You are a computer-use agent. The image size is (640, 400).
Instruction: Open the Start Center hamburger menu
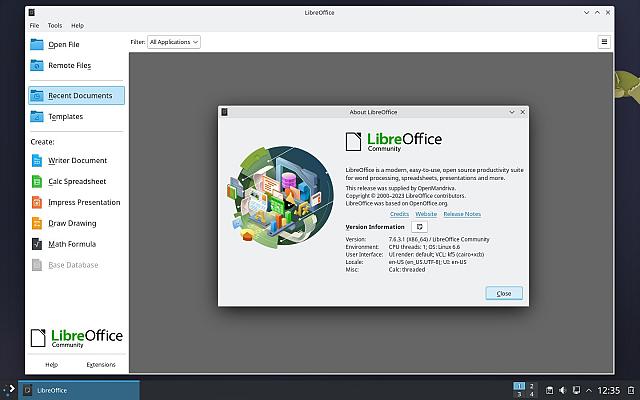coord(604,42)
